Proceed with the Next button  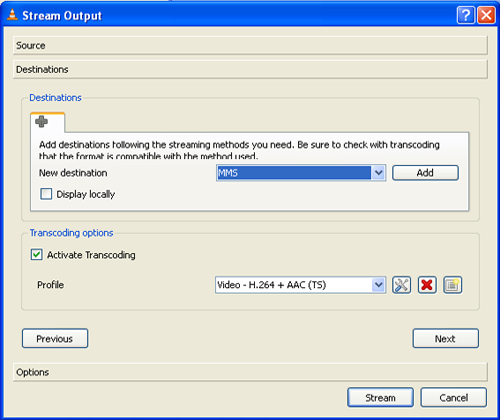(x=446, y=338)
